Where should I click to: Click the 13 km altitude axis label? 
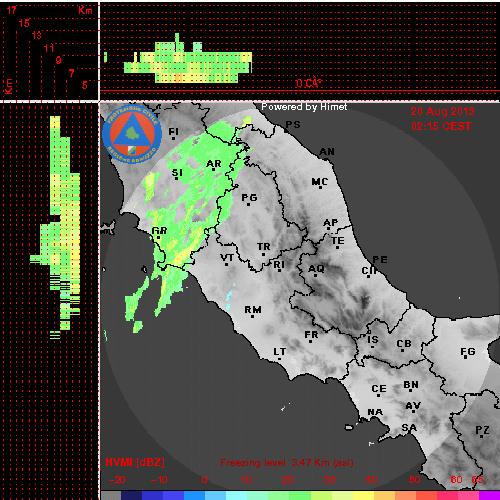coord(37,35)
